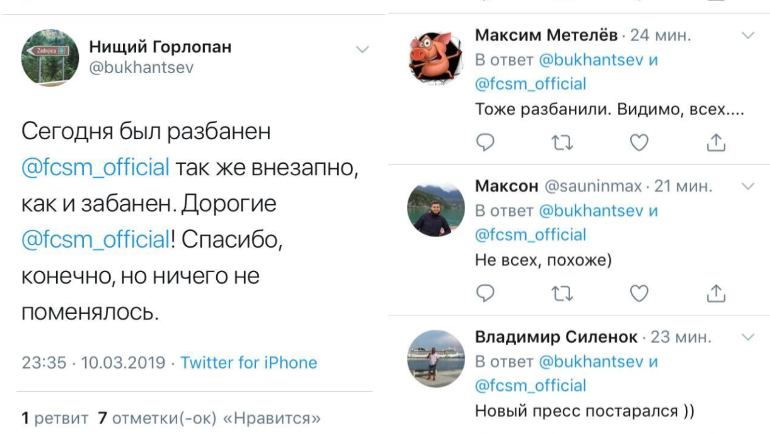Screen dimensions: 770x434
Task: View the 1 ретвит list
Action: click(55, 417)
